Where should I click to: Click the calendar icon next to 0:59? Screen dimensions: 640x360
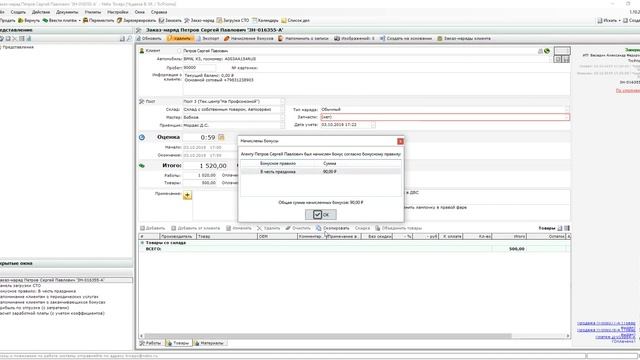(221, 138)
